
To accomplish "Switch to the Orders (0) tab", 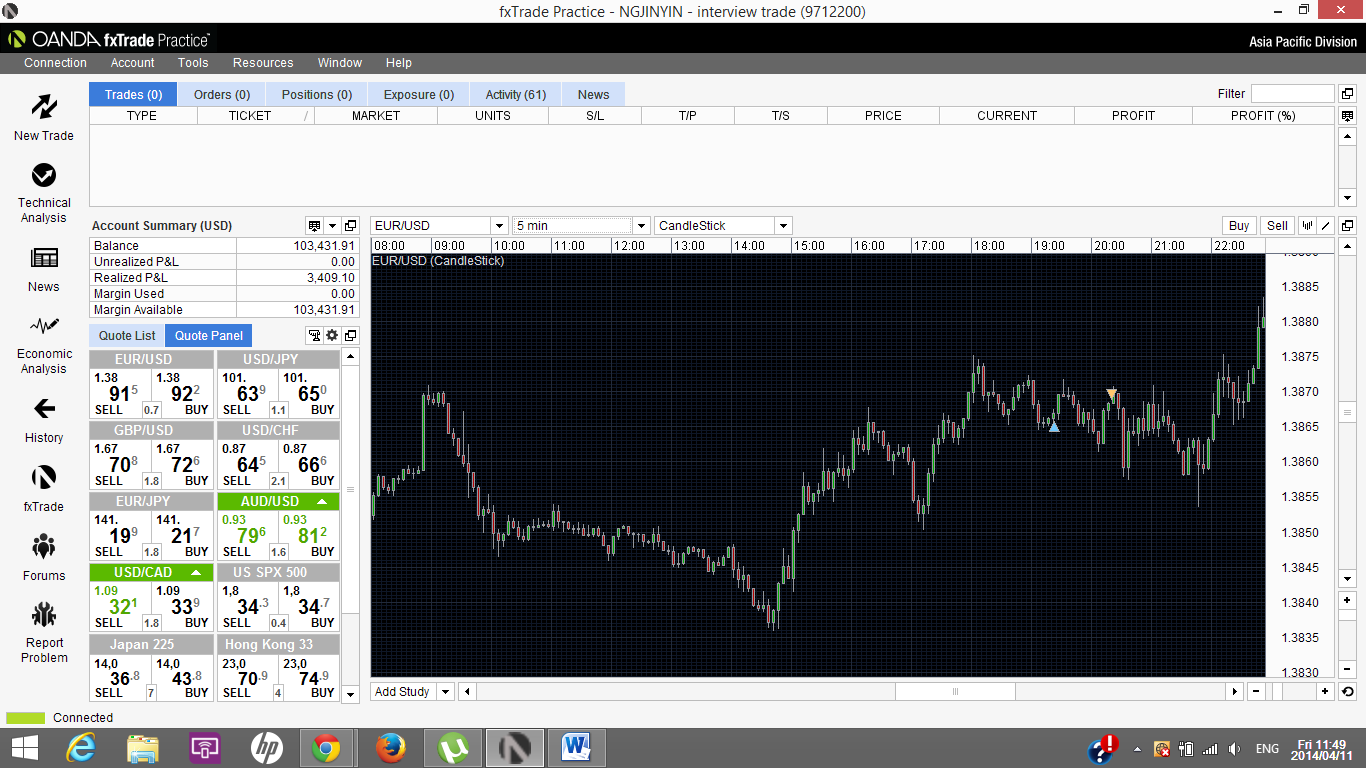I will (222, 95).
